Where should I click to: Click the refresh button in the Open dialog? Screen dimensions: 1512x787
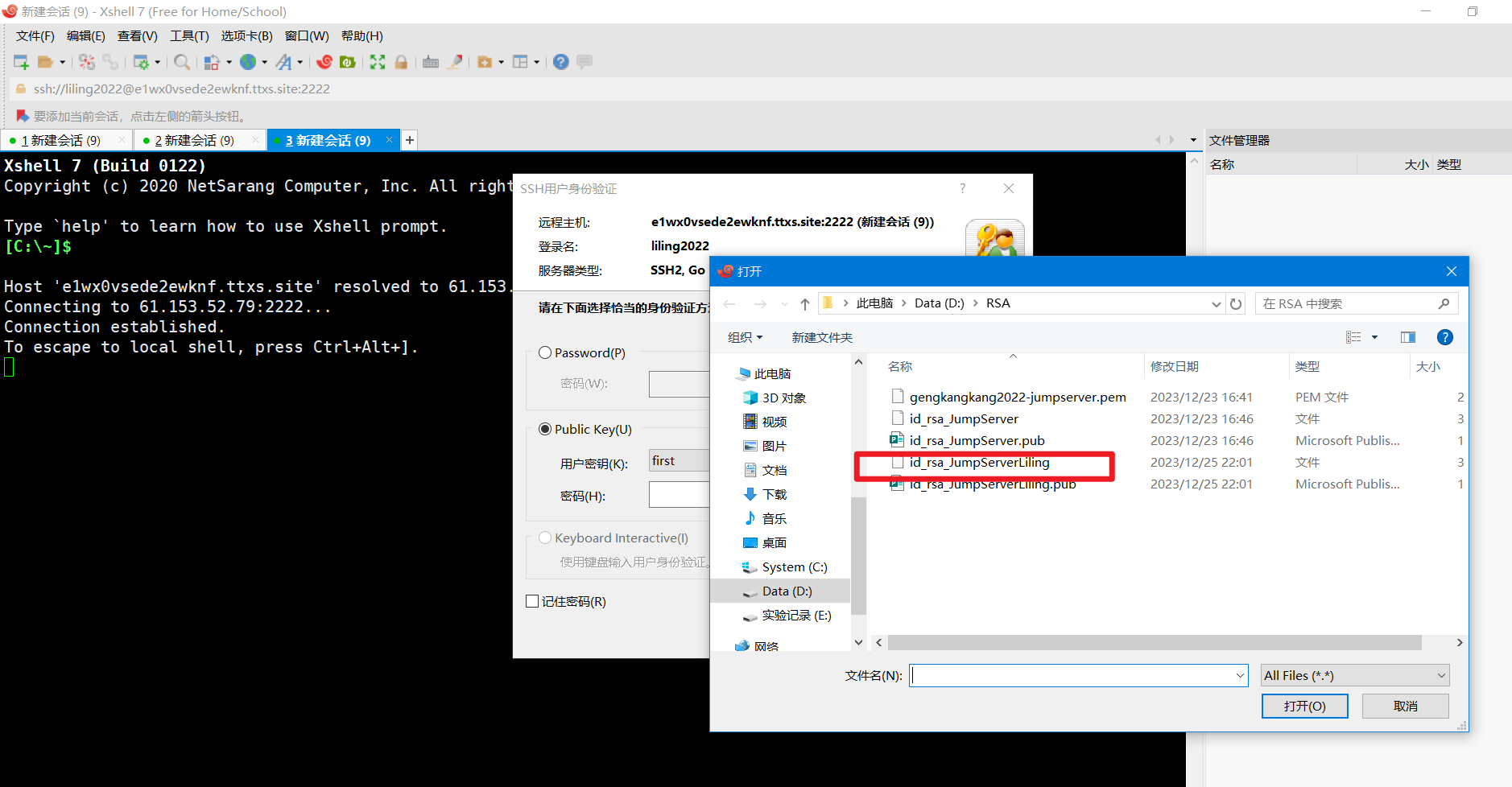tap(1236, 304)
